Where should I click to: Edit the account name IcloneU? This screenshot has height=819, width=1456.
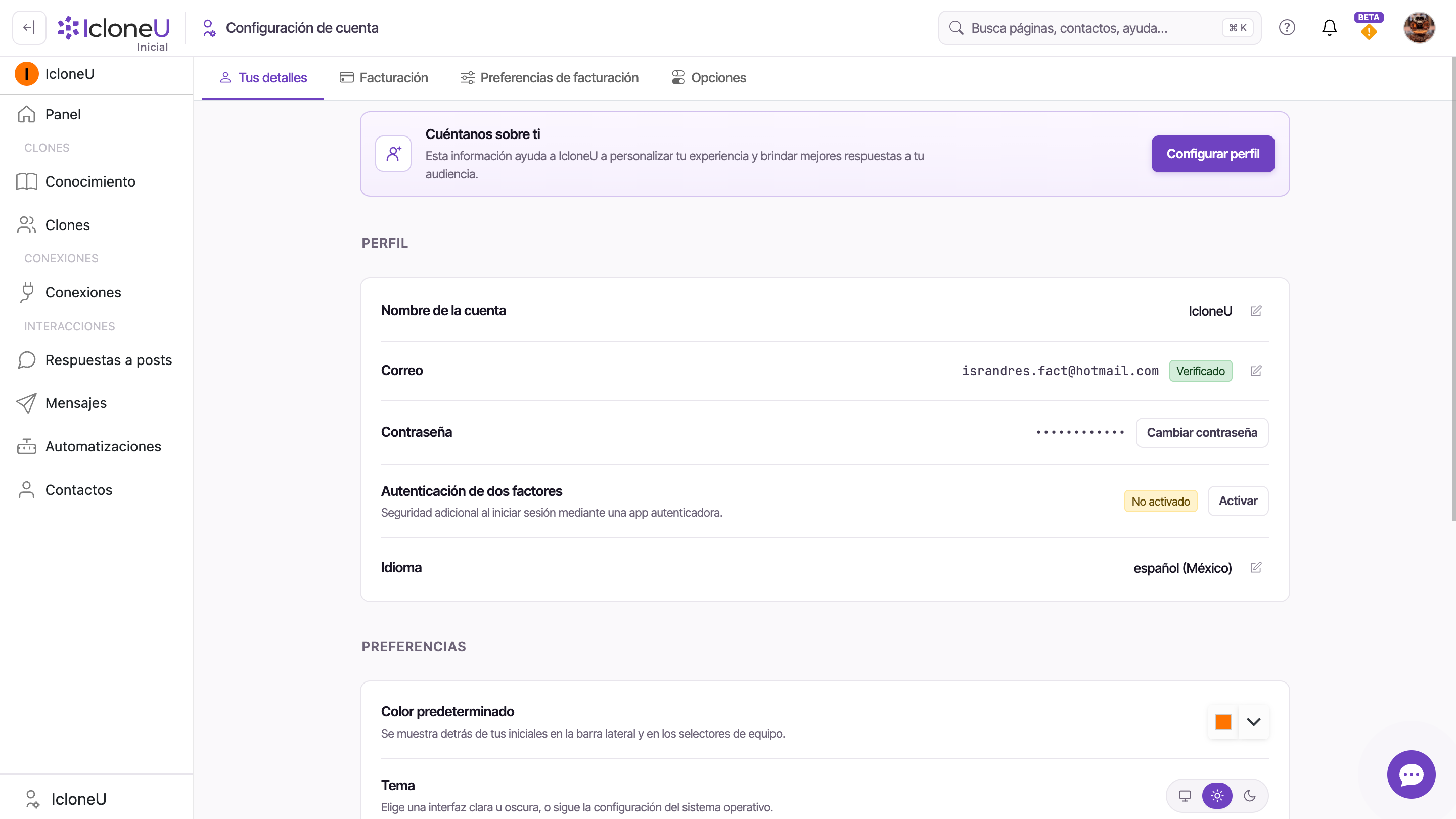click(x=1256, y=311)
